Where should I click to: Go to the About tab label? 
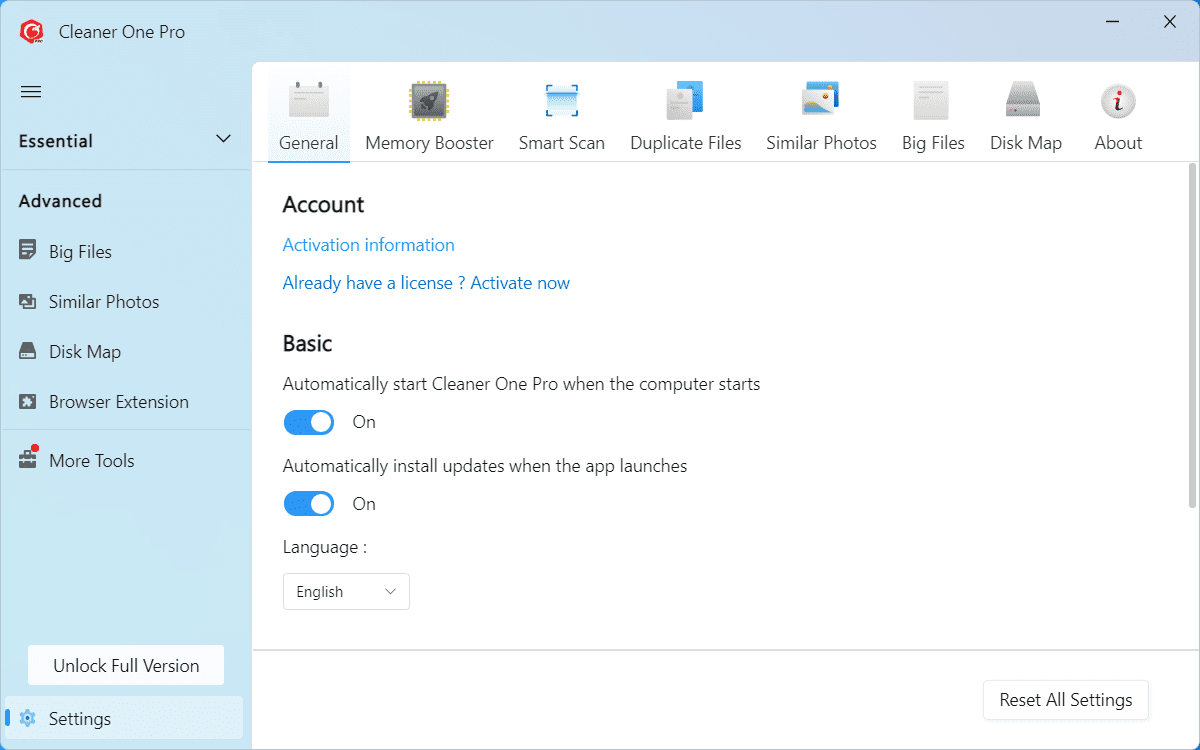coord(1118,143)
